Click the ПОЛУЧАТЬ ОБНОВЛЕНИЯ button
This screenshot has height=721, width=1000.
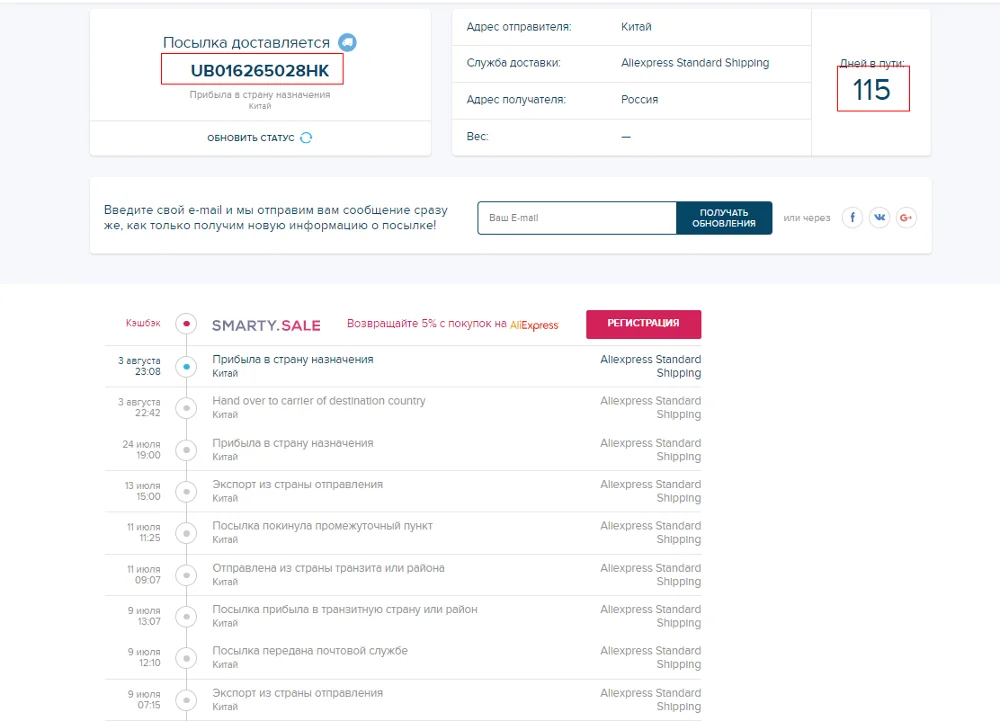[x=724, y=218]
